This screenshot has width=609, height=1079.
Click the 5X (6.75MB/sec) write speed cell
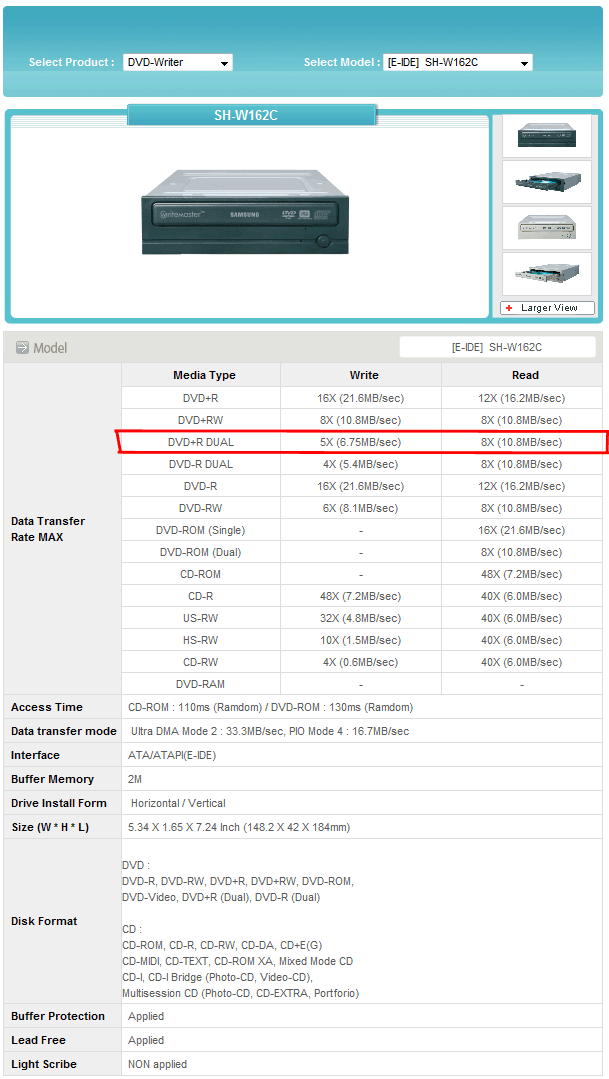pyautogui.click(x=361, y=442)
